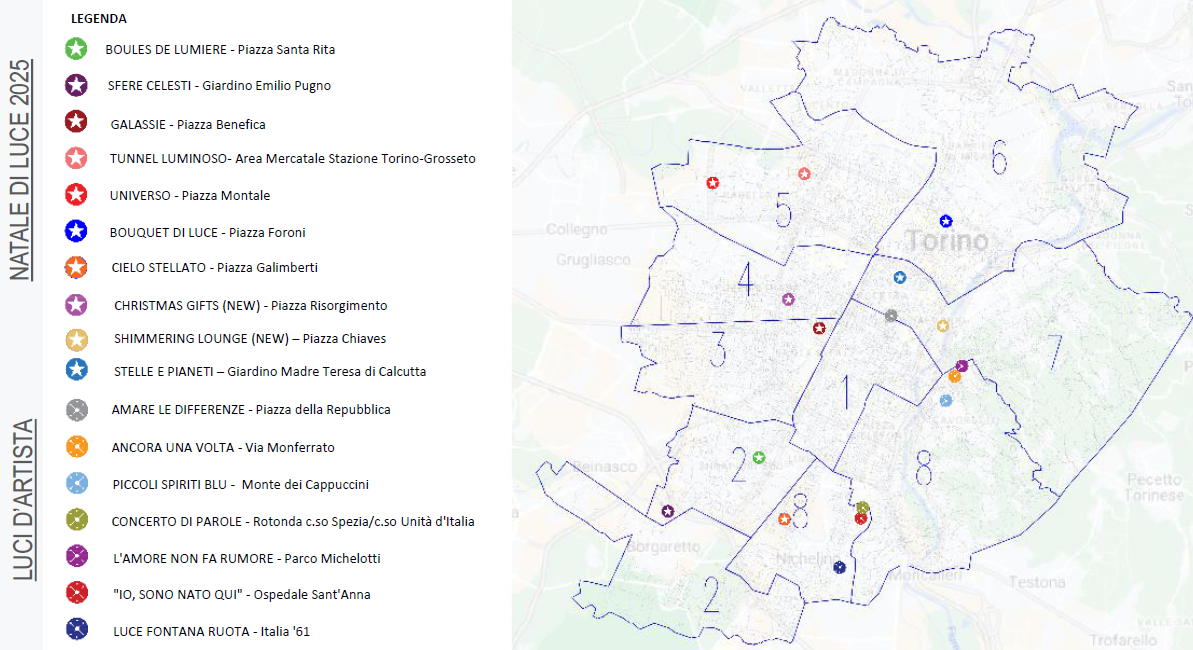Click the district number 7 on map
This screenshot has width=1193, height=650.
click(x=1053, y=351)
